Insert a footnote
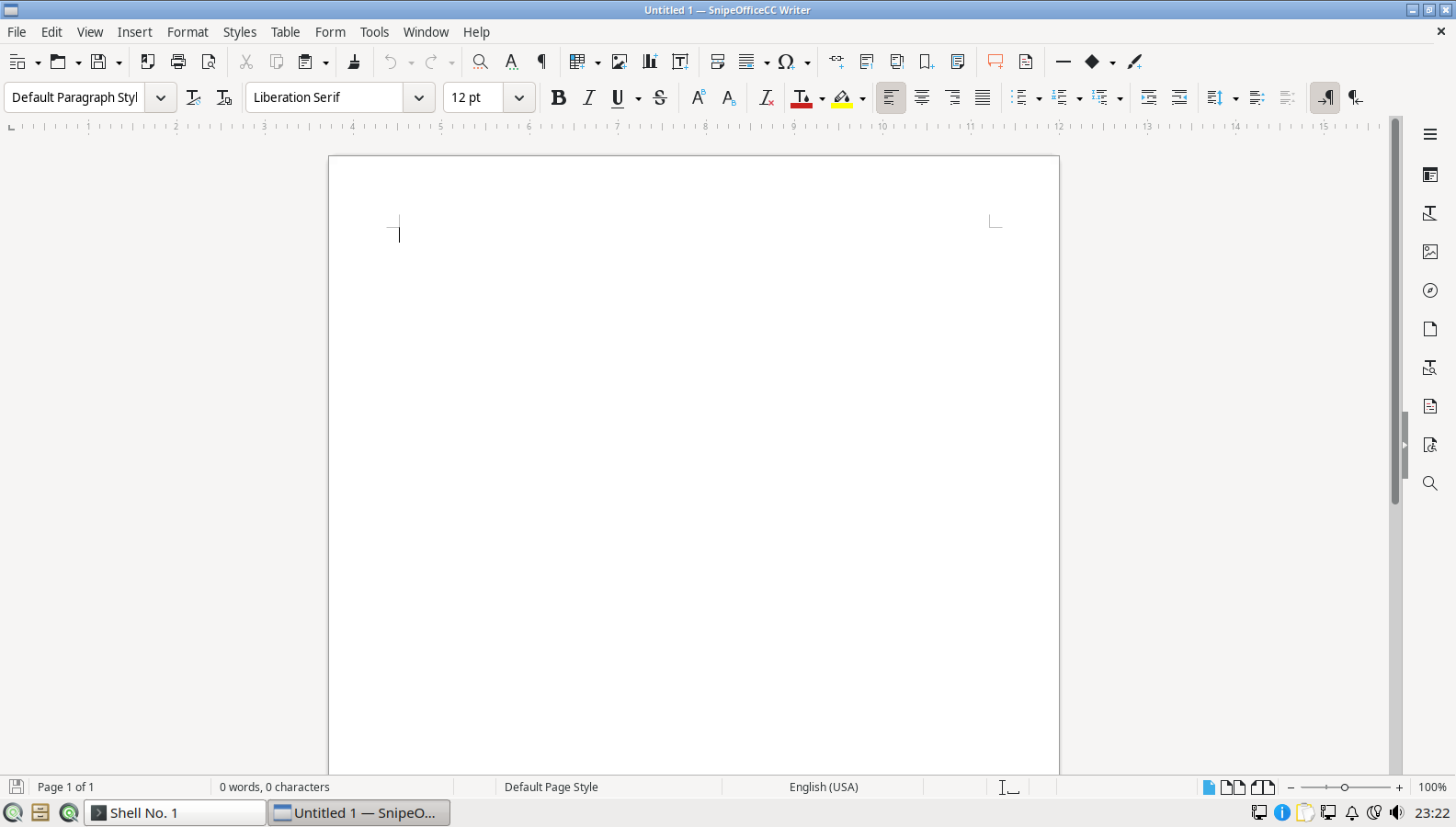Image resolution: width=1456 pixels, height=827 pixels. pyautogui.click(x=867, y=62)
